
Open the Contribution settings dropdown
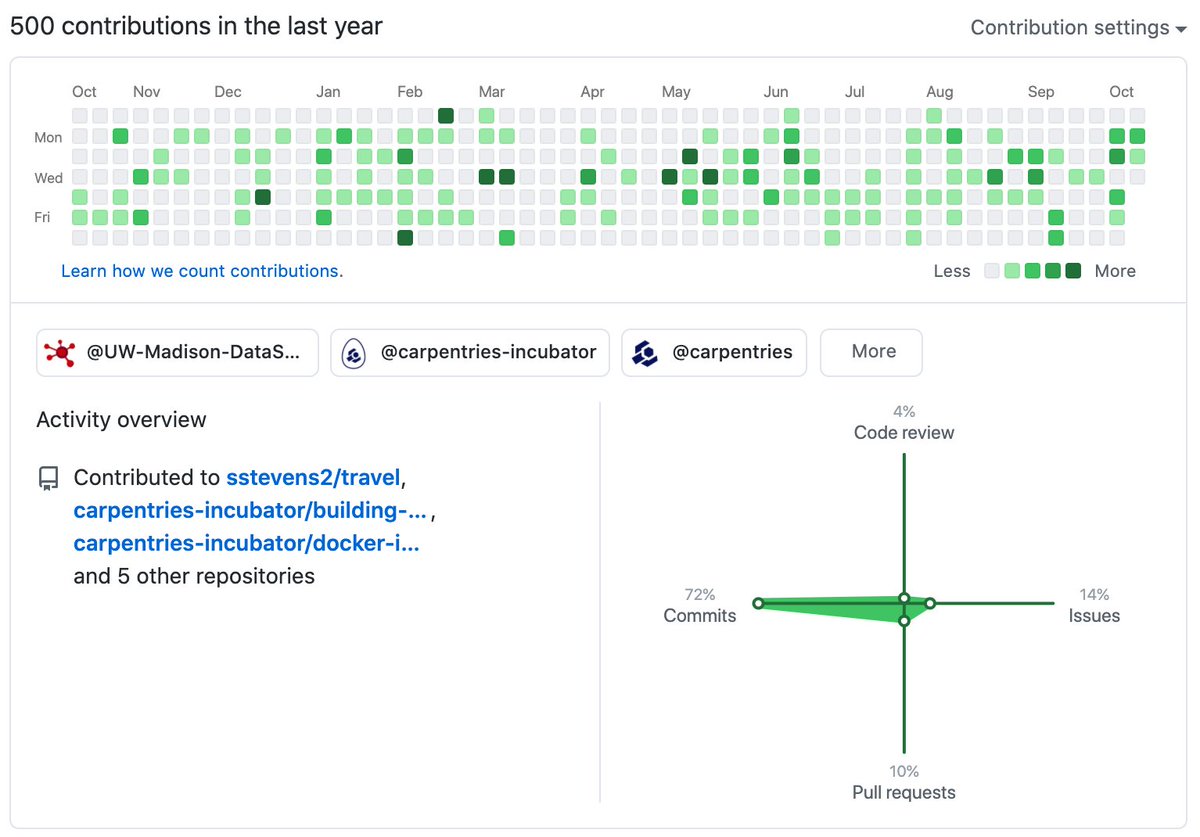click(1078, 28)
